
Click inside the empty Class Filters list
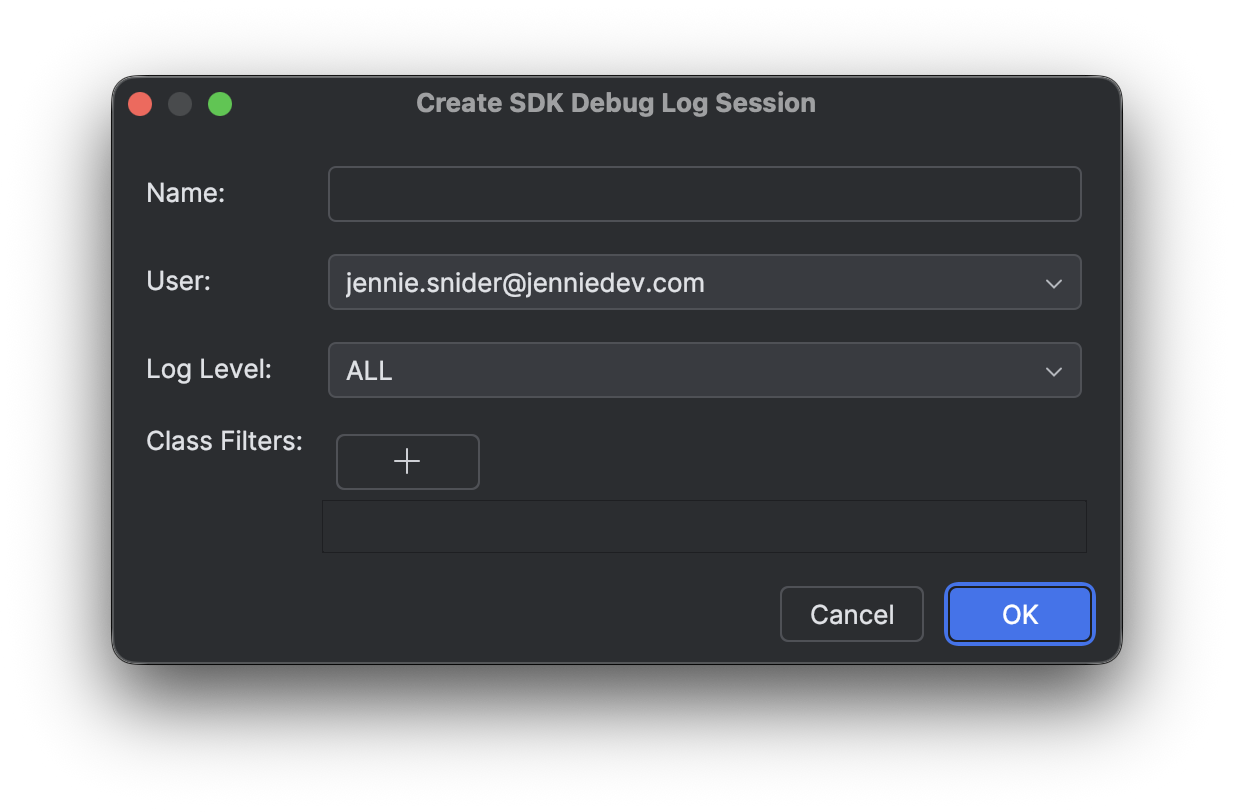[704, 526]
